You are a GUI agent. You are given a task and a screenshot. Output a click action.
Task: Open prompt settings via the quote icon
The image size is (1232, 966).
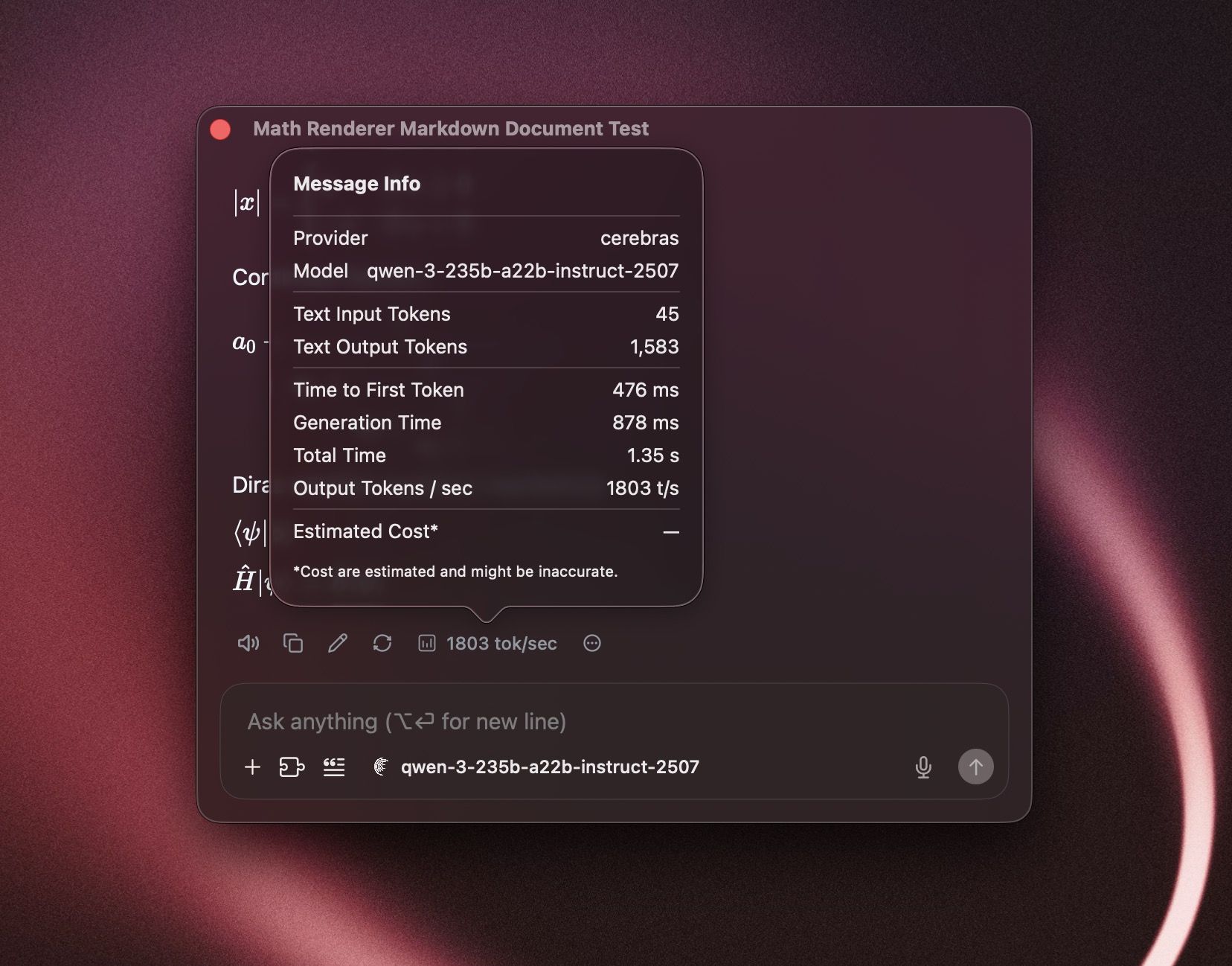334,767
